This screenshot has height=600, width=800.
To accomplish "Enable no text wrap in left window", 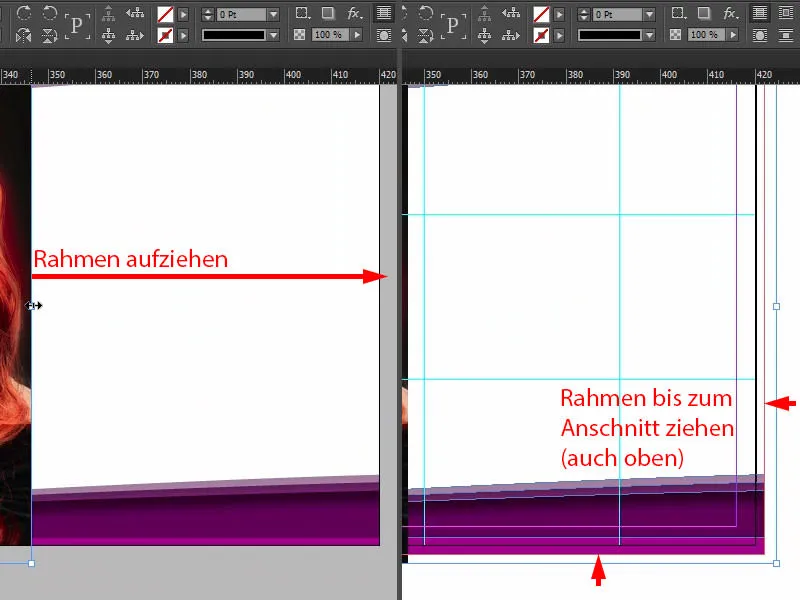I will point(384,13).
